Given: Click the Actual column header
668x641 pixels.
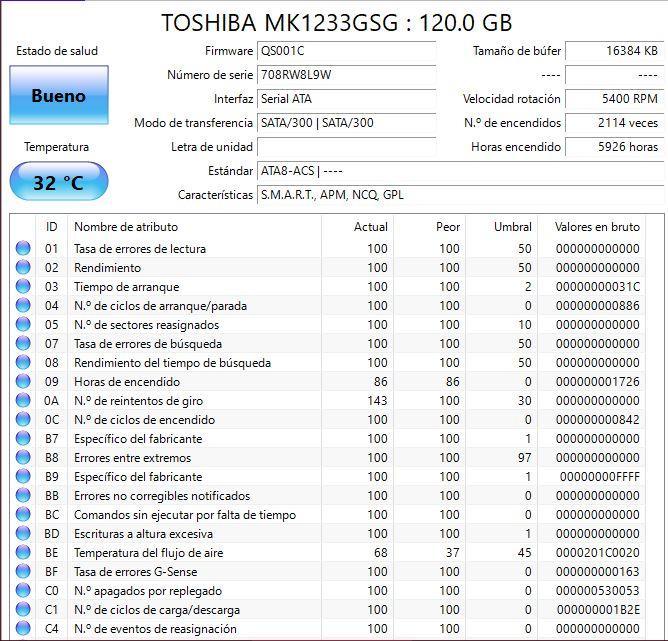Looking at the screenshot, I should (x=371, y=227).
